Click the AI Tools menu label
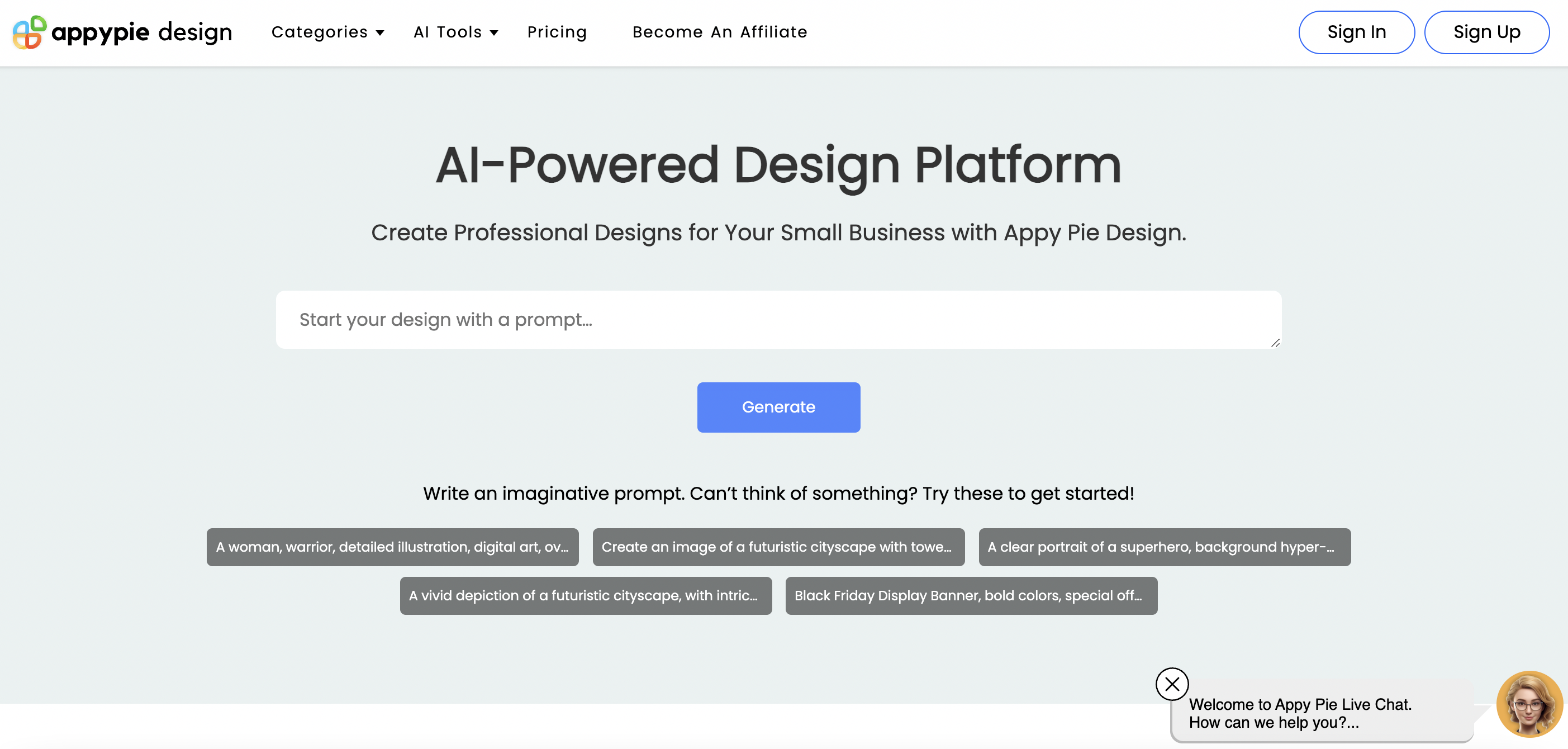This screenshot has height=749, width=1568. [x=448, y=32]
